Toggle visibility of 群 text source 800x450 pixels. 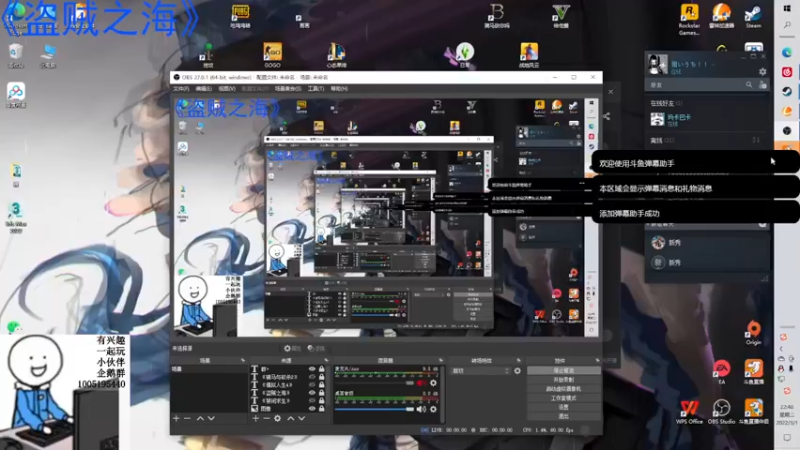pos(312,369)
